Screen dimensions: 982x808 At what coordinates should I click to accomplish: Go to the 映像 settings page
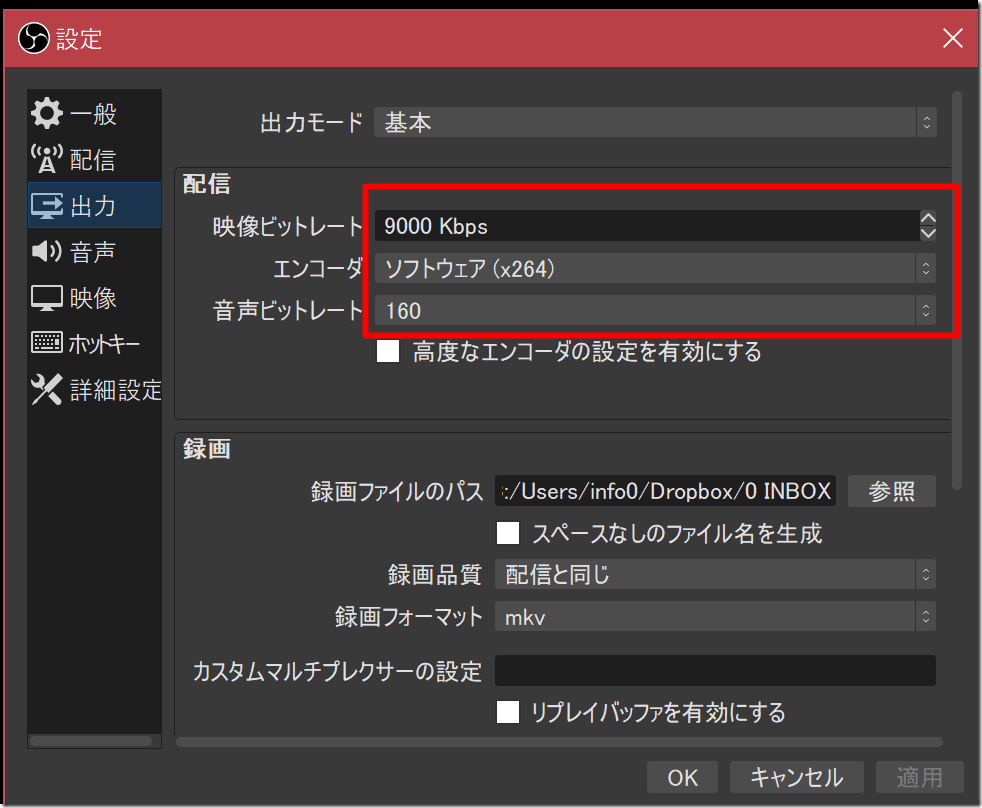[x=95, y=298]
